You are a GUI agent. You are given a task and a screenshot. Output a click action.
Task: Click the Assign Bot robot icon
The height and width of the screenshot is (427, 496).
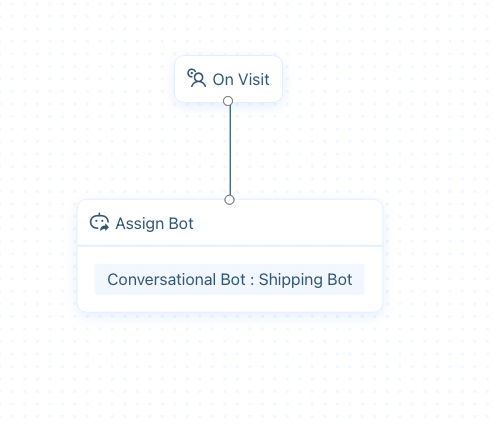99,222
